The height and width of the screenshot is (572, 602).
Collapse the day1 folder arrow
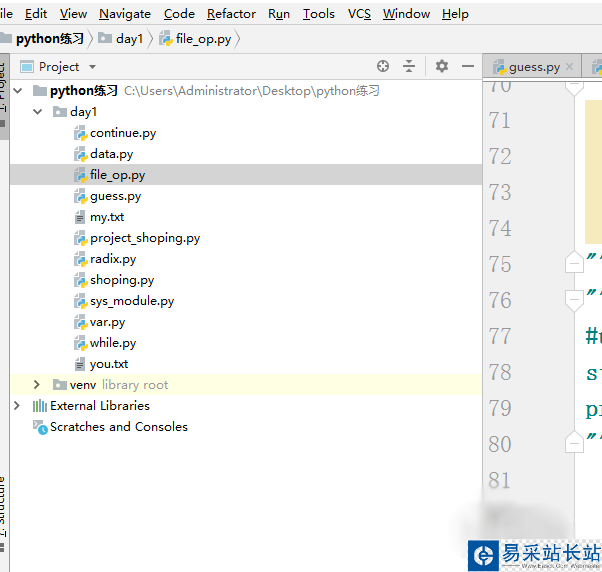38,112
